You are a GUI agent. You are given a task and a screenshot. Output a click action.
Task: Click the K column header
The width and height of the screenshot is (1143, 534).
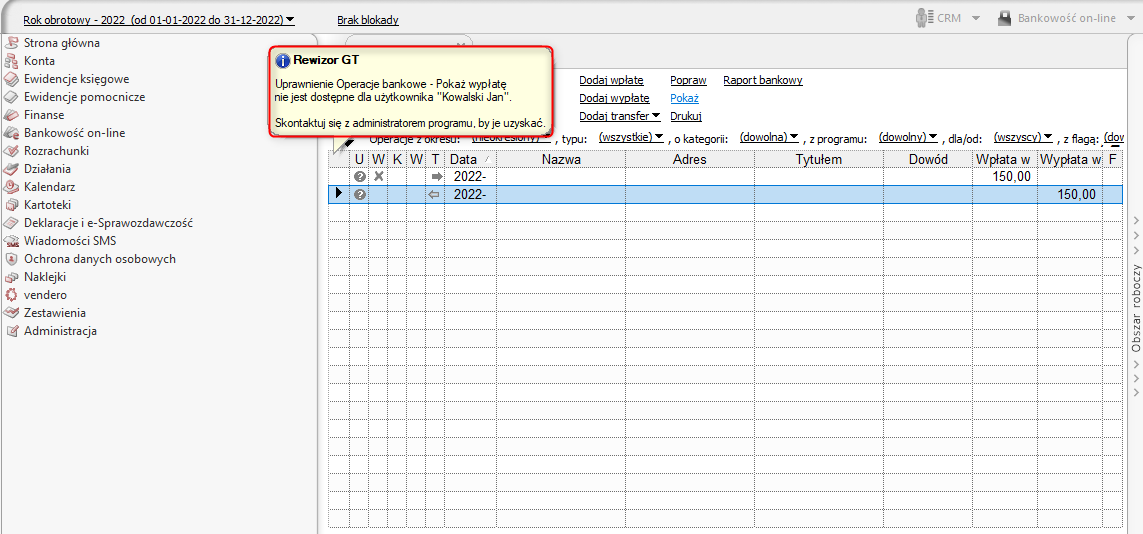[397, 159]
